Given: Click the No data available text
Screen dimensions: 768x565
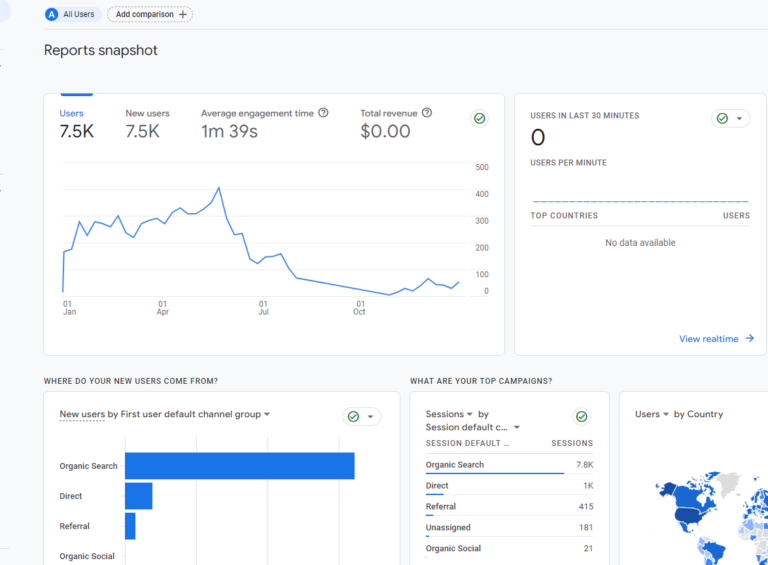Looking at the screenshot, I should pyautogui.click(x=640, y=243).
